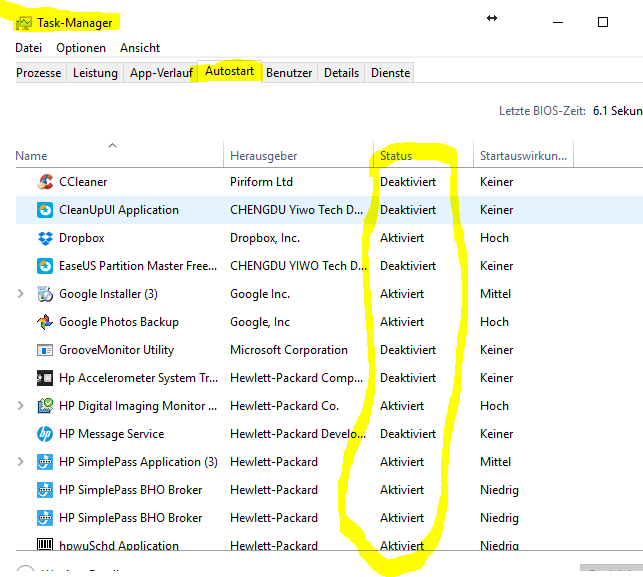Select the HP Message Service entry
Image resolution: width=643 pixels, height=577 pixels.
click(x=112, y=434)
